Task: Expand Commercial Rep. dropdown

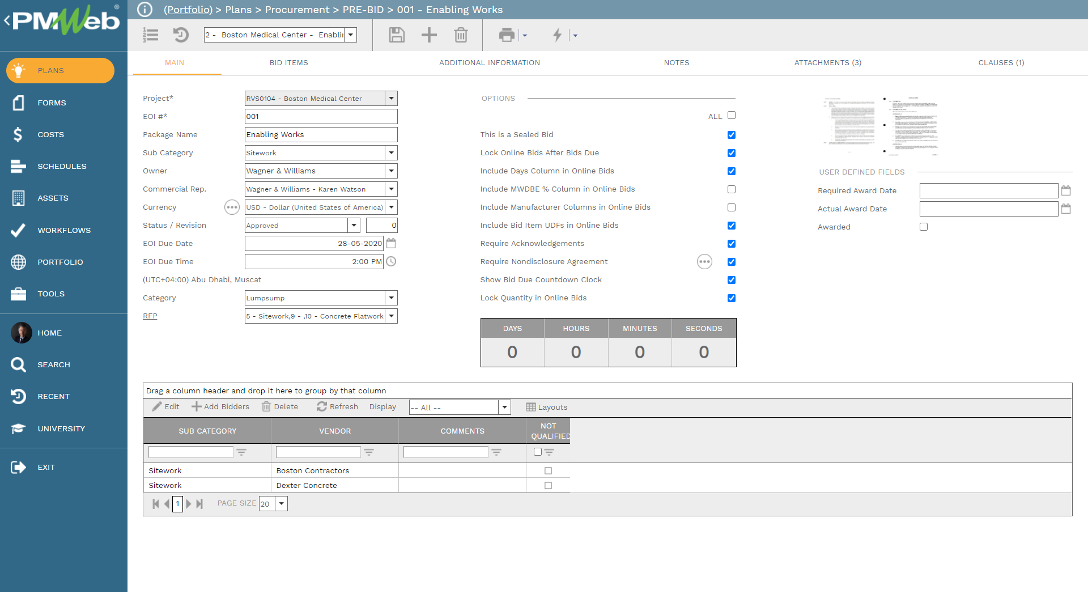Action: point(391,189)
